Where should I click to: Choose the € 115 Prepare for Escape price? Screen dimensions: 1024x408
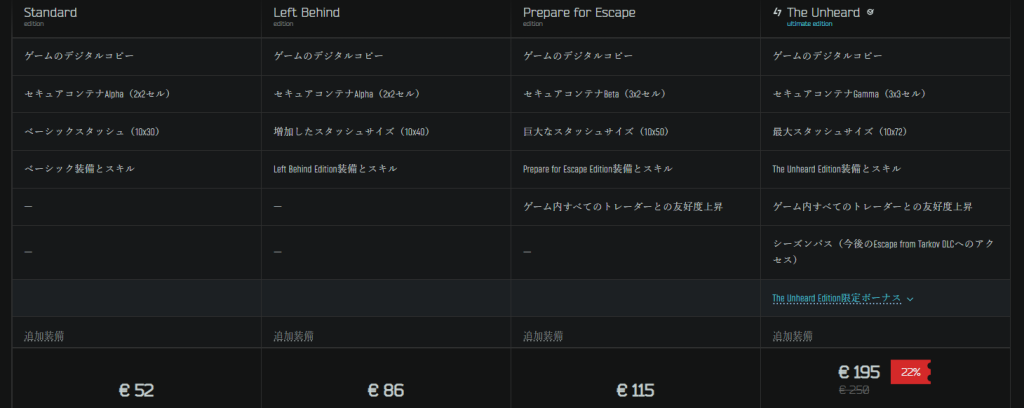click(x=635, y=390)
